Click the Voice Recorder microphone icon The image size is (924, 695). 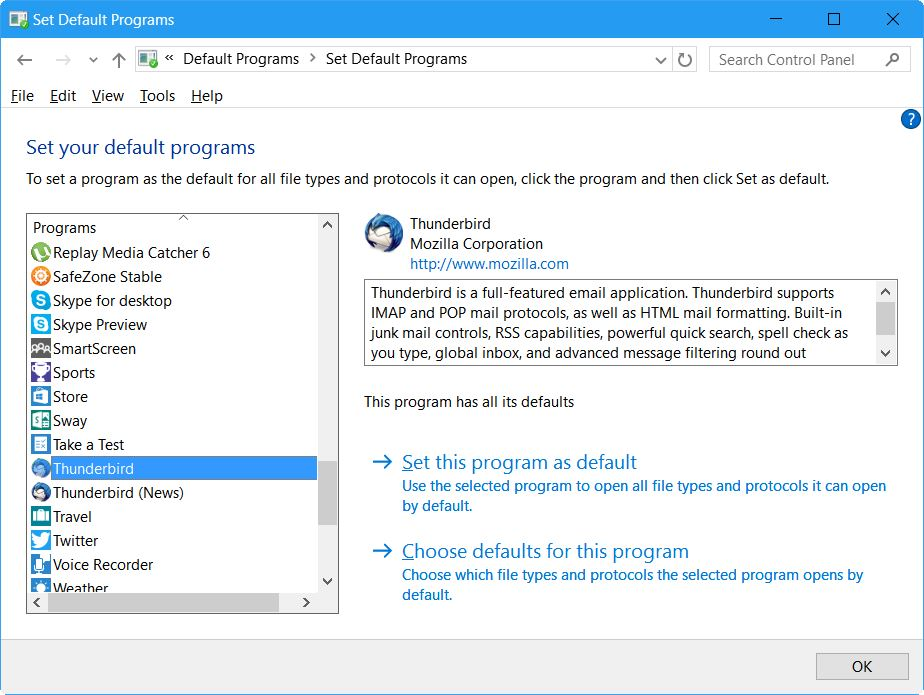(41, 565)
